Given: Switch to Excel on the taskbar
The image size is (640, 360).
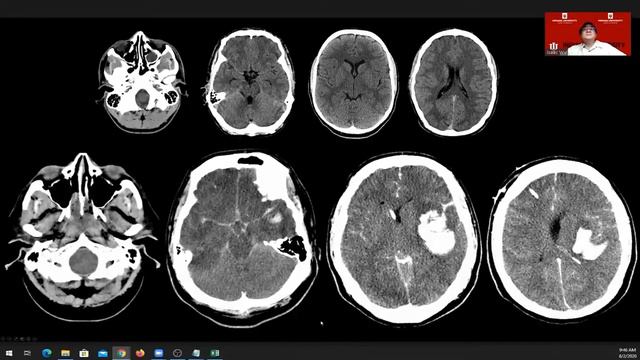Looking at the screenshot, I should click(215, 353).
